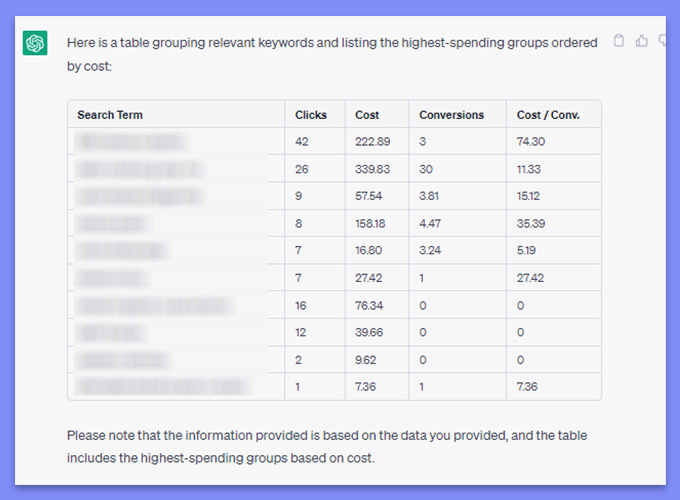Screen dimensions: 680x500
Task: Click the conversions 0 in the 76.34 row
Action: coord(423,306)
